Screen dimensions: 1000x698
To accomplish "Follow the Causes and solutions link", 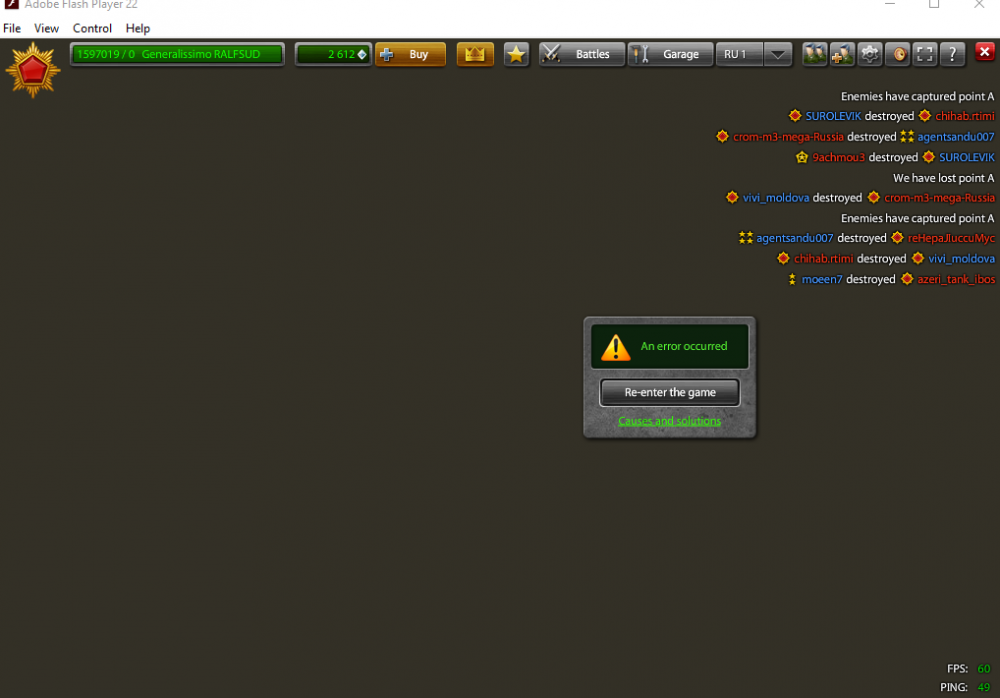I will coord(669,421).
